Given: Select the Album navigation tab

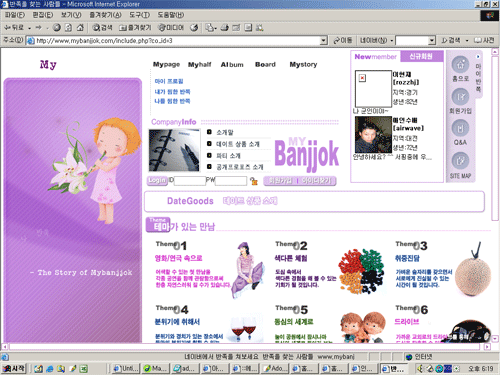Looking at the screenshot, I should tap(232, 64).
